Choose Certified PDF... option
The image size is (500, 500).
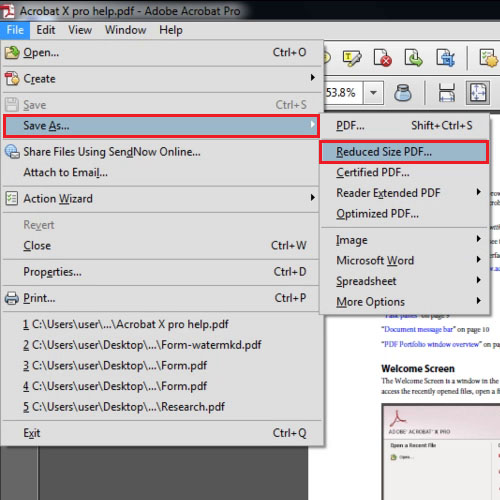pyautogui.click(x=404, y=173)
